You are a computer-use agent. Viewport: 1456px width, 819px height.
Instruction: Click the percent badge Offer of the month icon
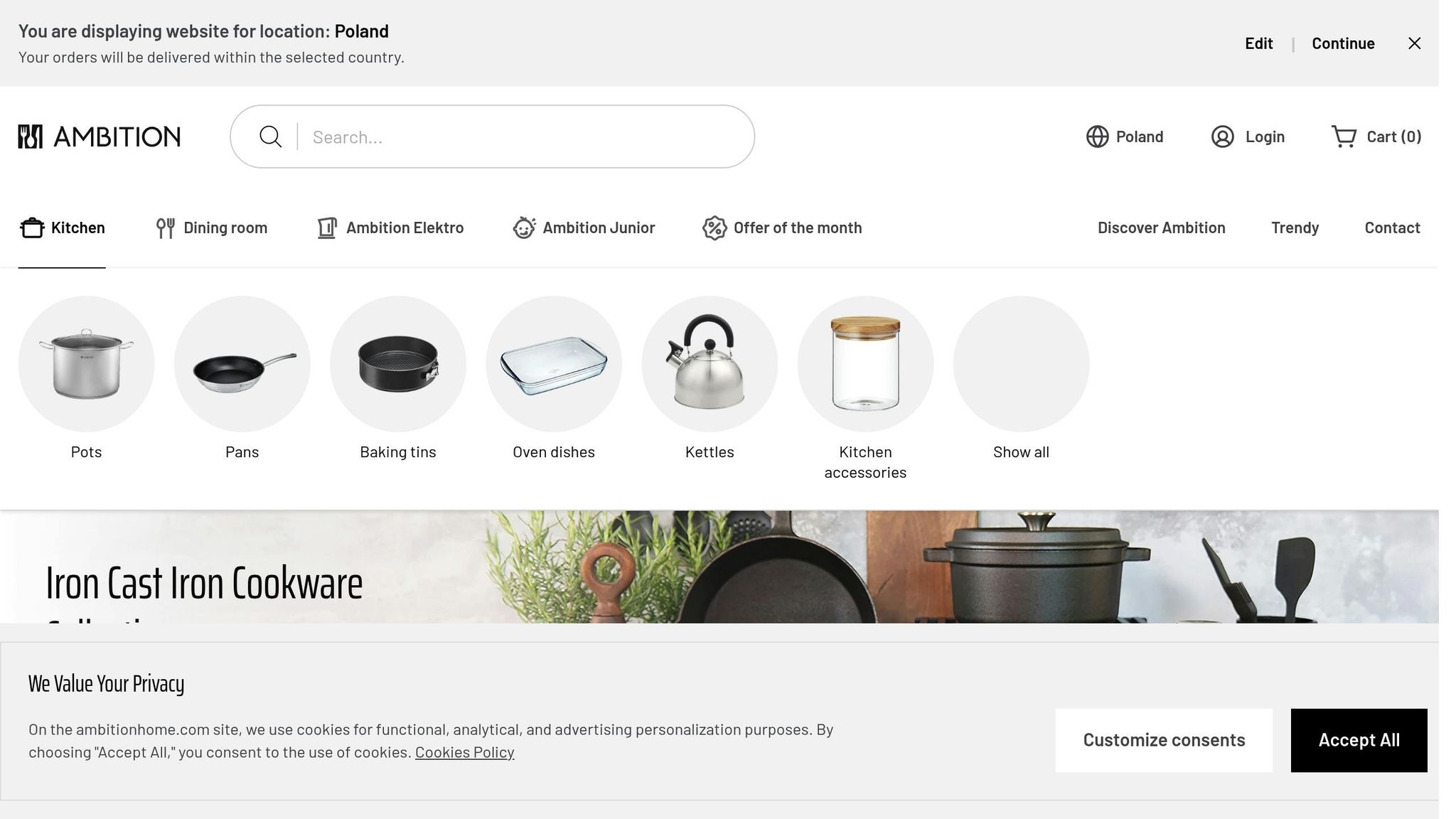pyautogui.click(x=714, y=228)
